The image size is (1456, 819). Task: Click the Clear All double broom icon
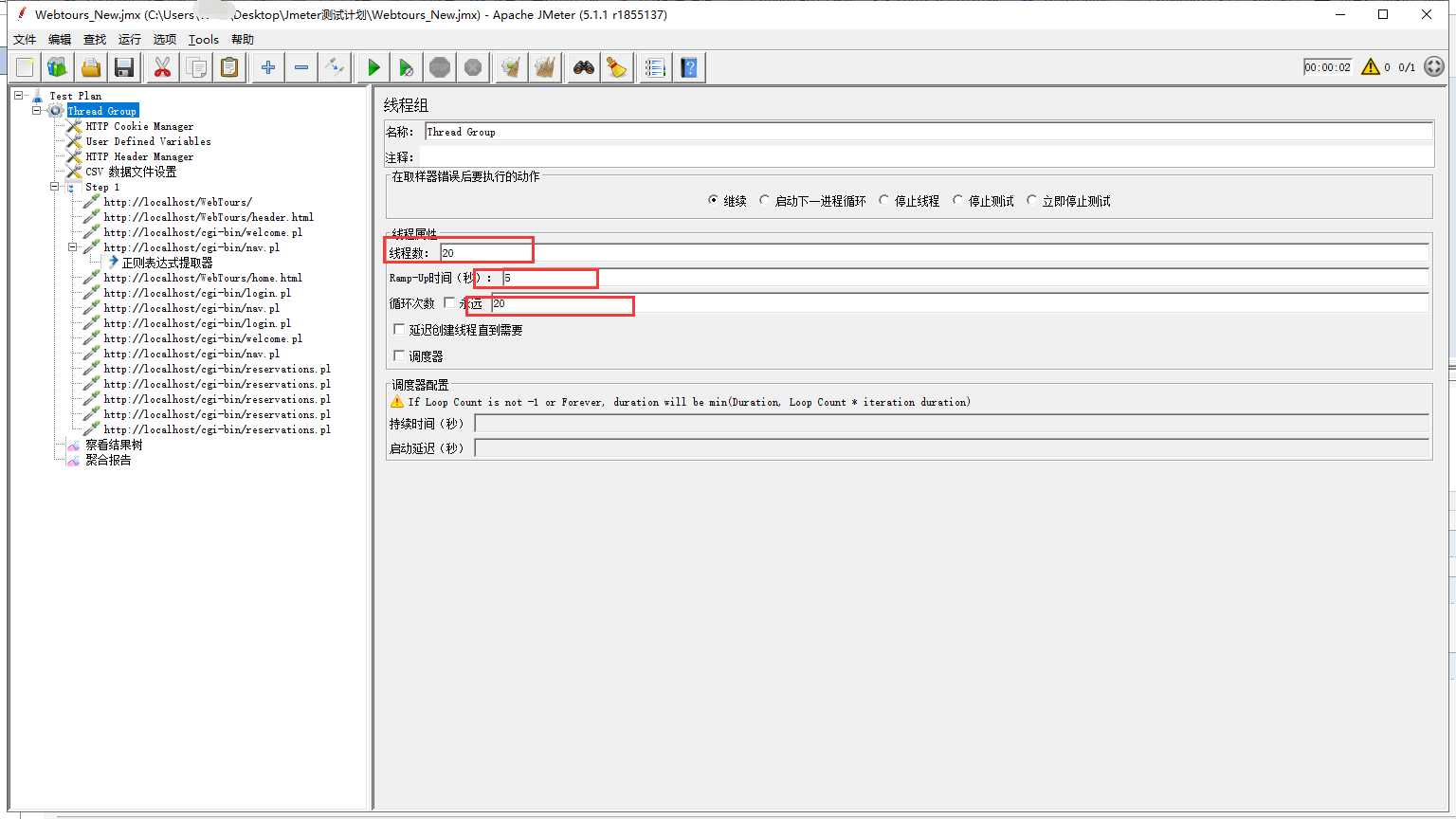pyautogui.click(x=545, y=67)
